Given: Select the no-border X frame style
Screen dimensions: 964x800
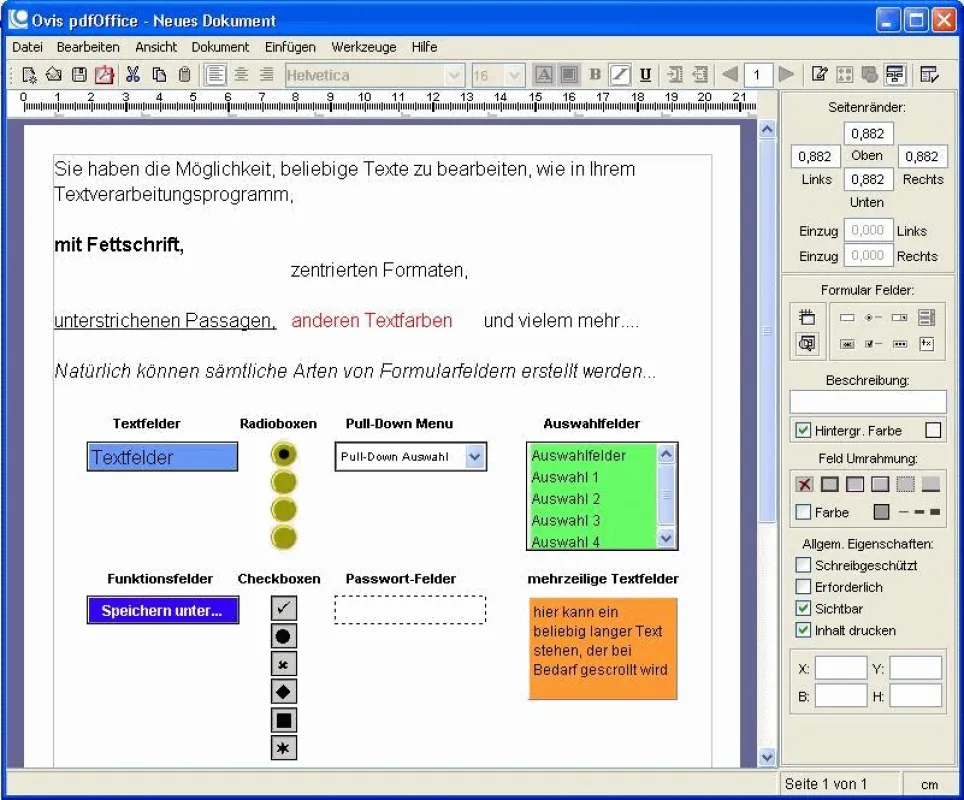Looking at the screenshot, I should (804, 485).
